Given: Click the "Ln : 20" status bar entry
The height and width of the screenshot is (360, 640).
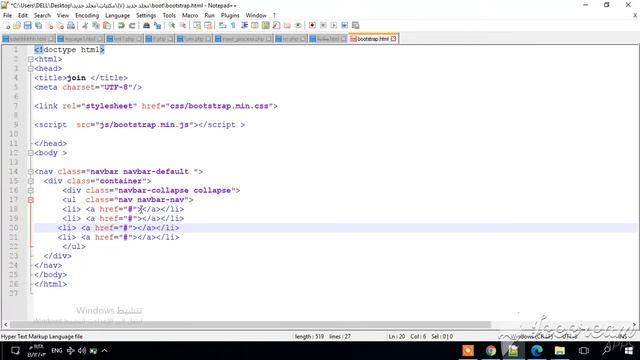Looking at the screenshot, I should (x=397, y=337).
